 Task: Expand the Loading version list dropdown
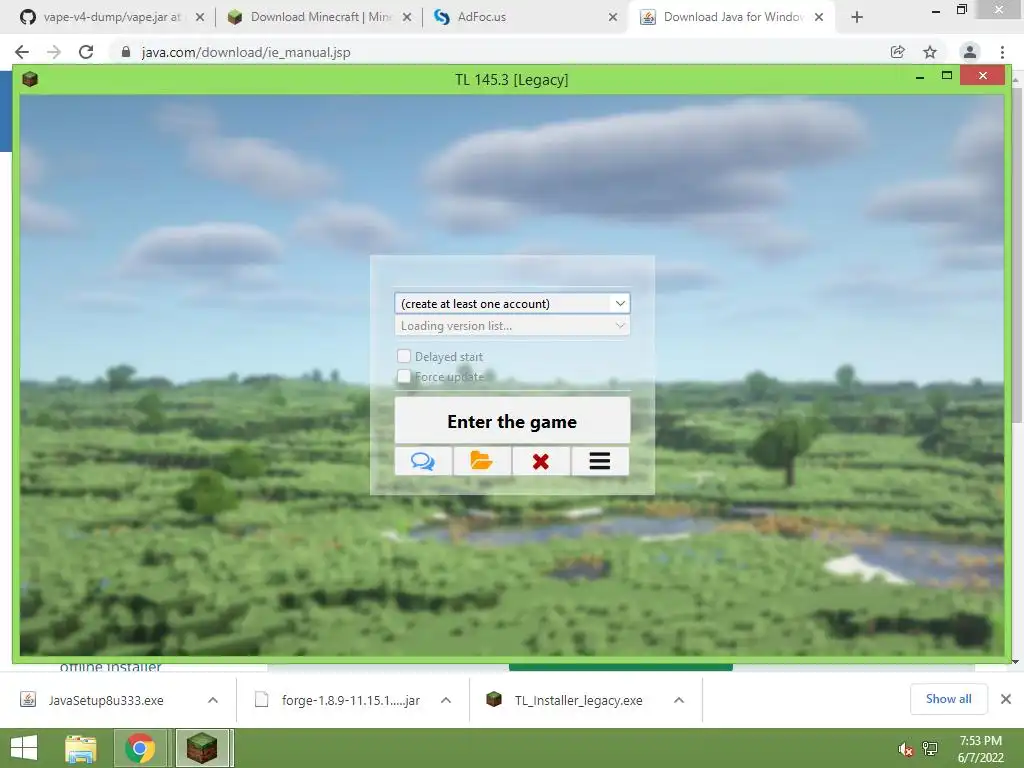pyautogui.click(x=512, y=325)
